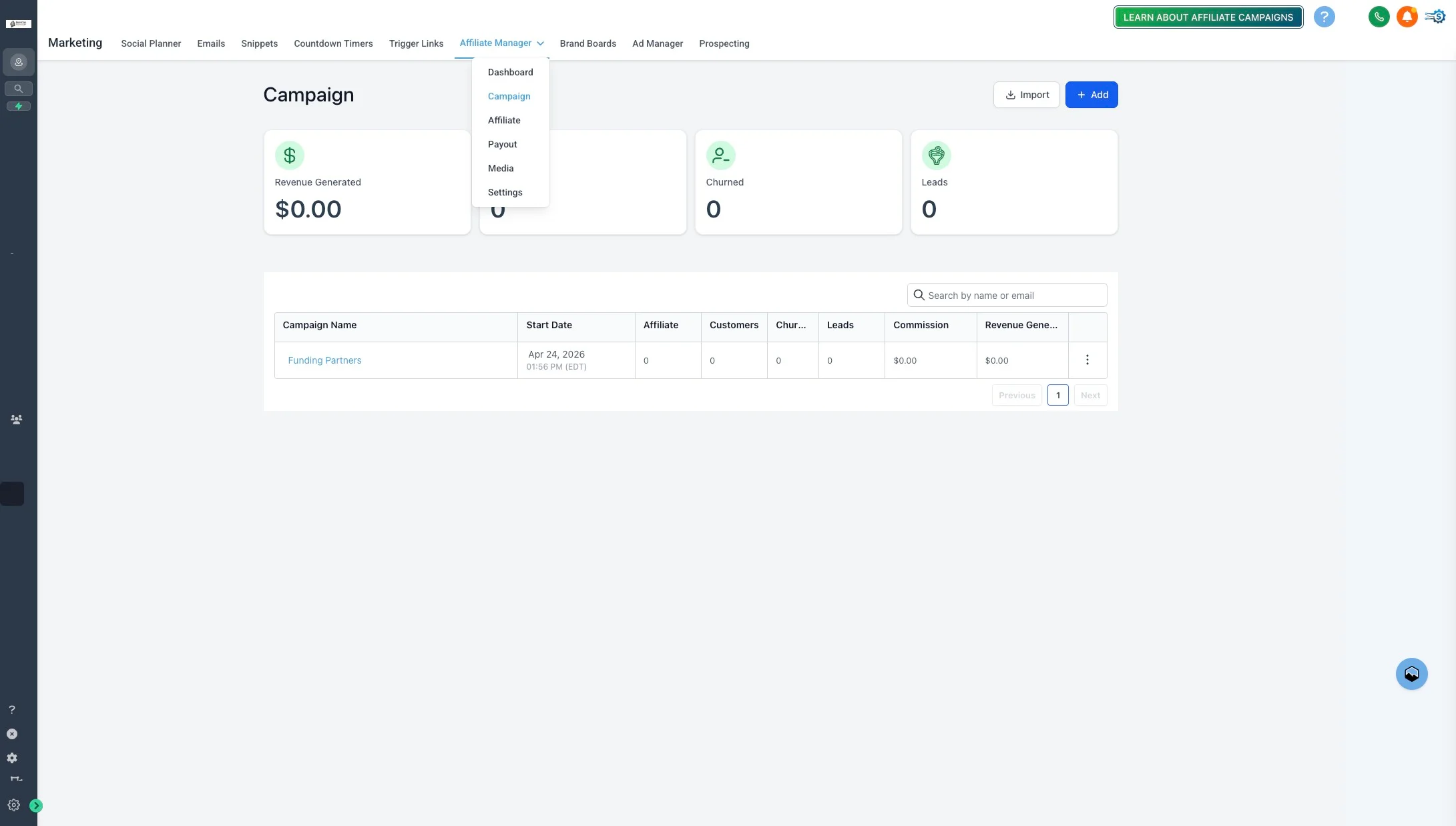Click the blue Add button
This screenshot has height=826, width=1456.
click(1091, 95)
